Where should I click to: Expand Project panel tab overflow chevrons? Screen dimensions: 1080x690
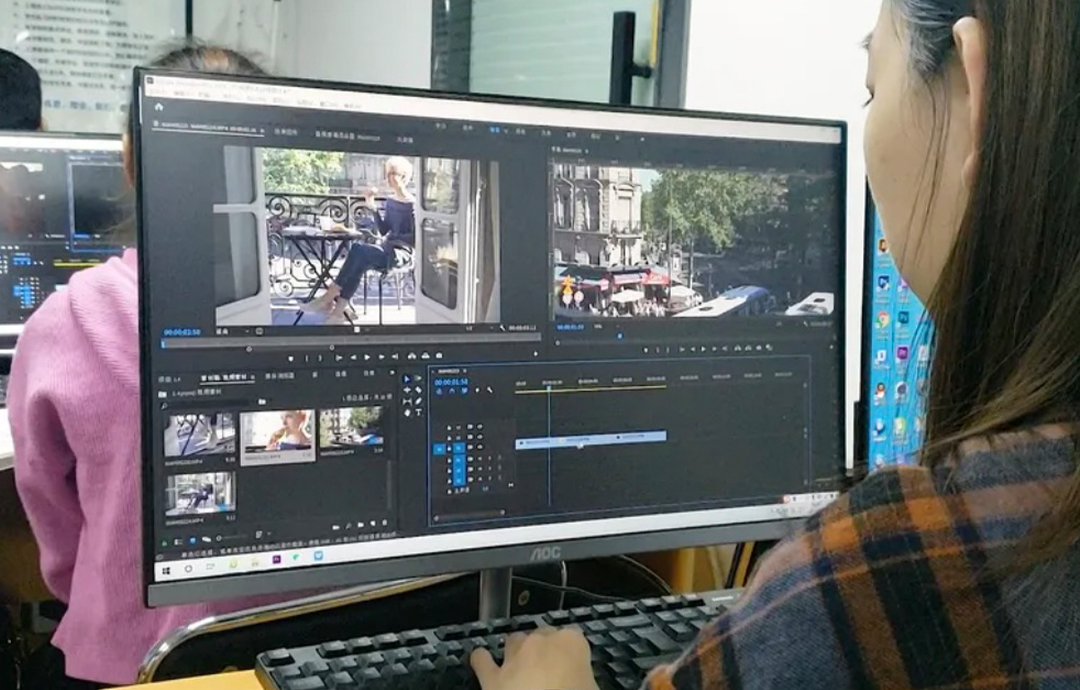[392, 373]
